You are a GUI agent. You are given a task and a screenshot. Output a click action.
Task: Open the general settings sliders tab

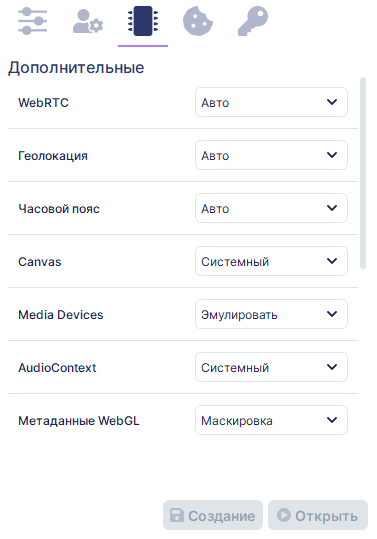point(33,21)
